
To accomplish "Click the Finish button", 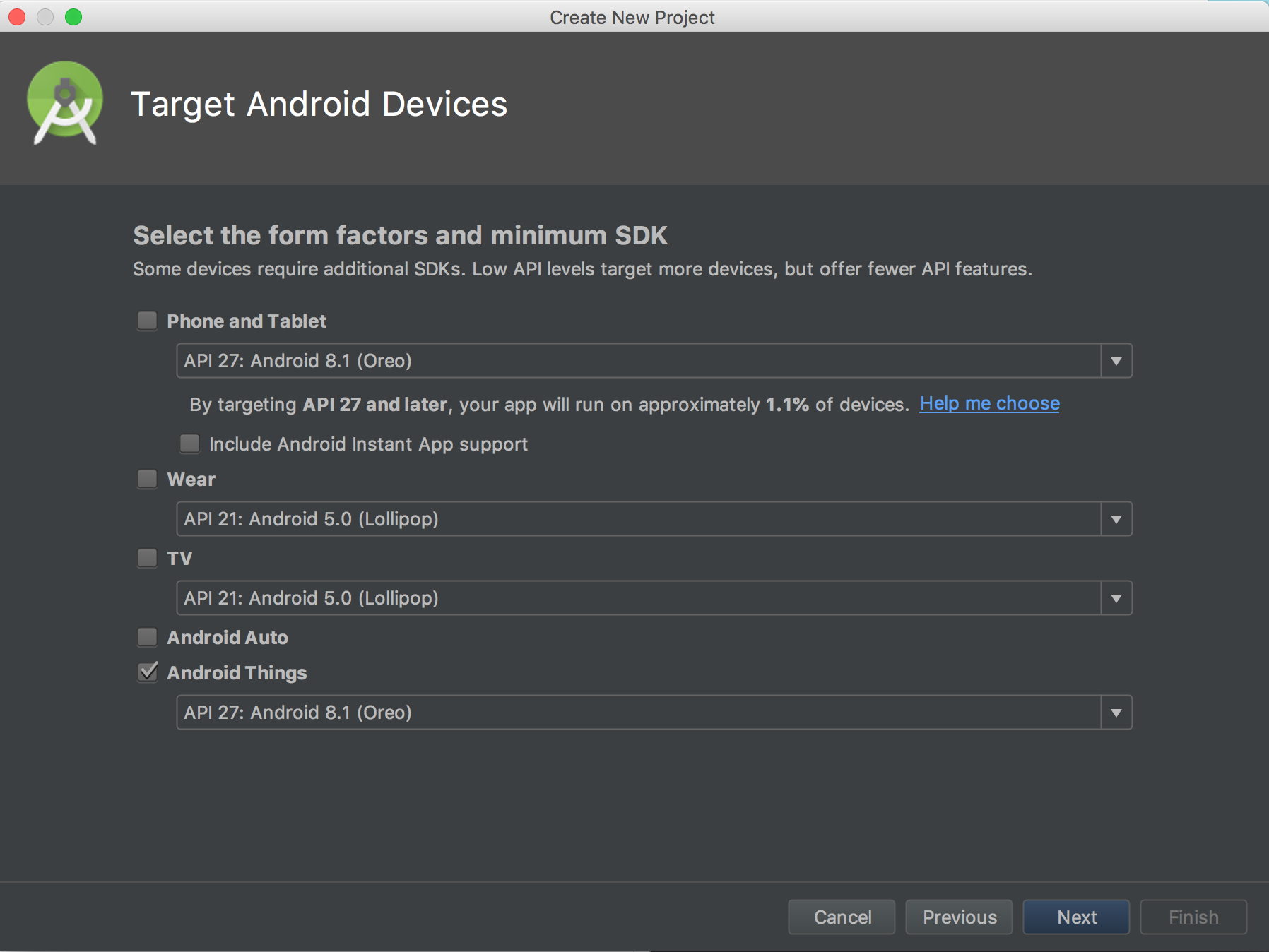I will coord(1193,917).
